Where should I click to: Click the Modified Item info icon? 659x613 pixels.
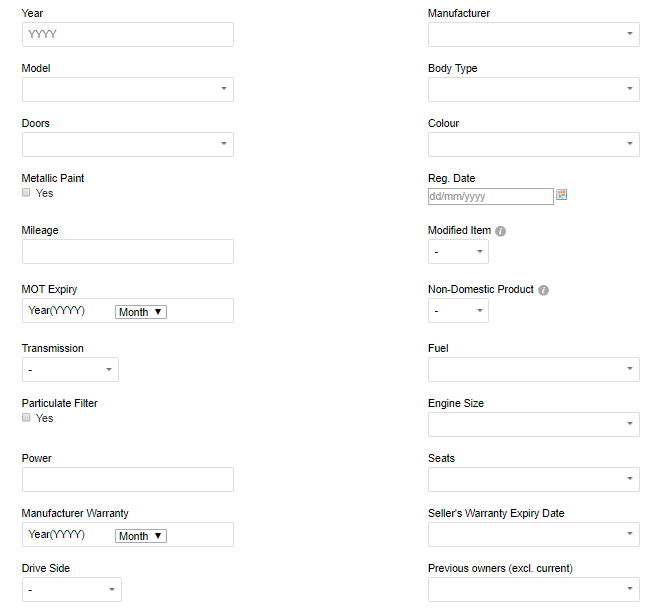(500, 231)
